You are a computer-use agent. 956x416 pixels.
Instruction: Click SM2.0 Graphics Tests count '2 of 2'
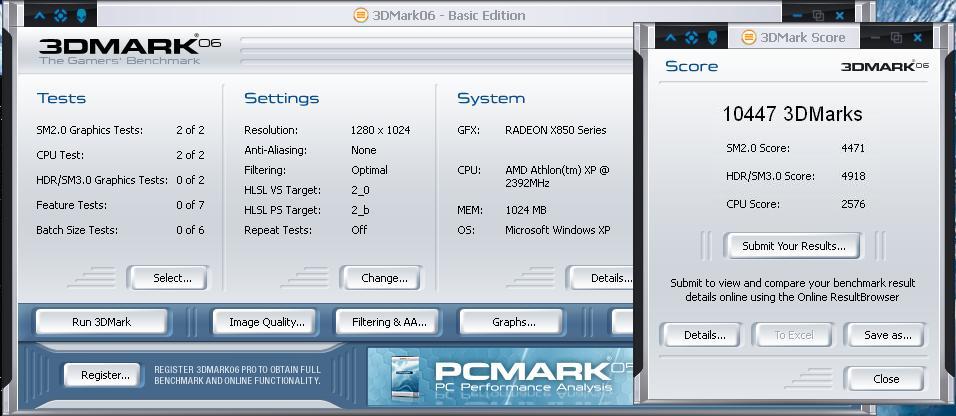190,130
